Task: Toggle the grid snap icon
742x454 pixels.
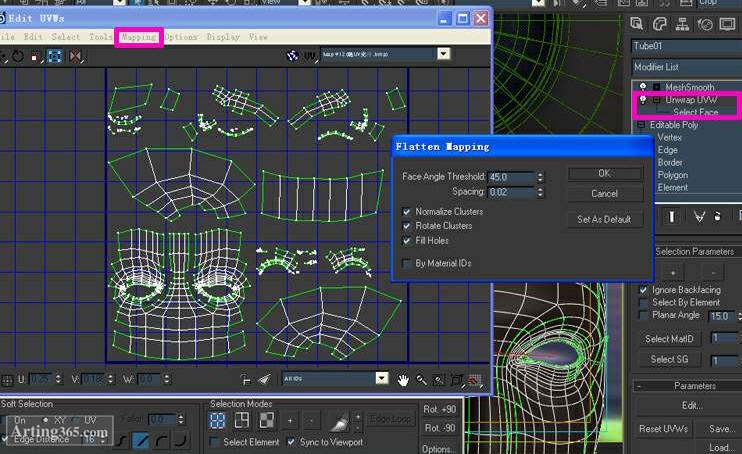Action: pyautogui.click(x=475, y=380)
